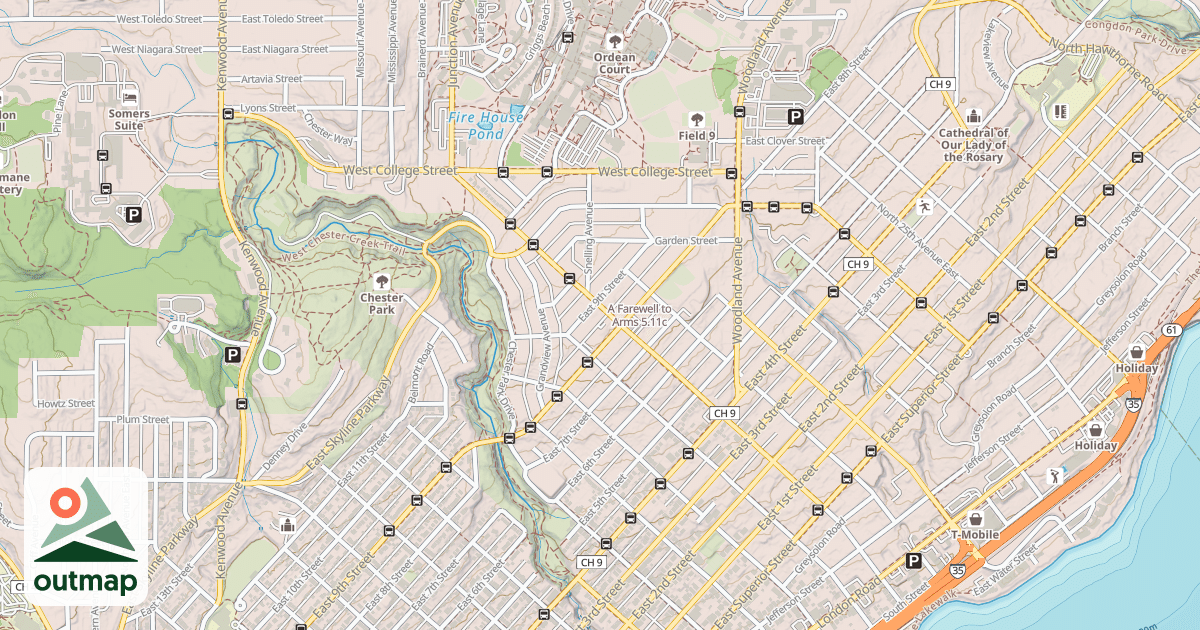1200x630 pixels.
Task: Select the dining icon below North Hawthorne Road
Action: pos(1060,111)
